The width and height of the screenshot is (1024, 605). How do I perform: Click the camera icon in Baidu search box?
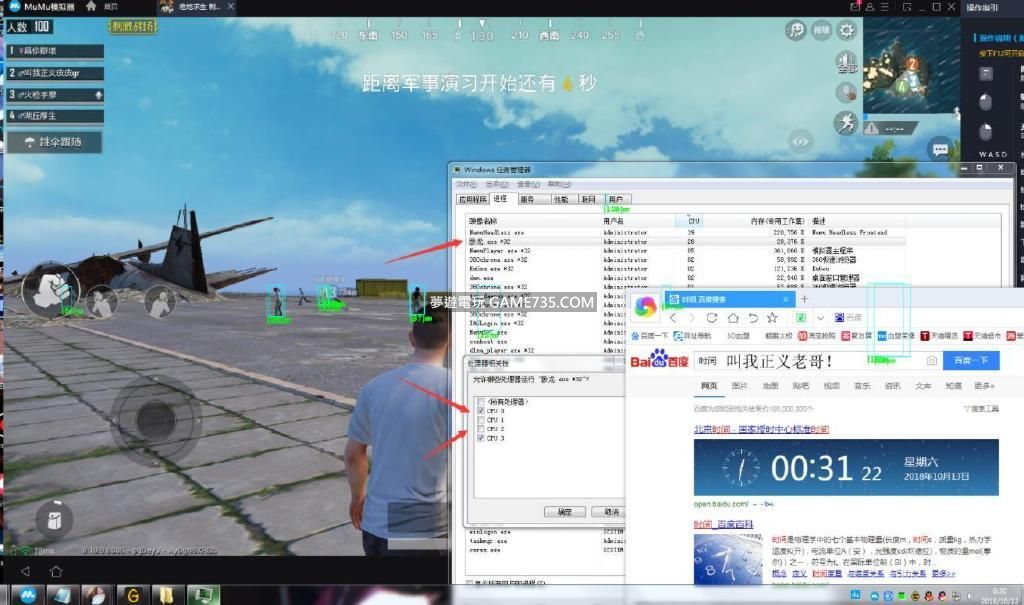[931, 360]
